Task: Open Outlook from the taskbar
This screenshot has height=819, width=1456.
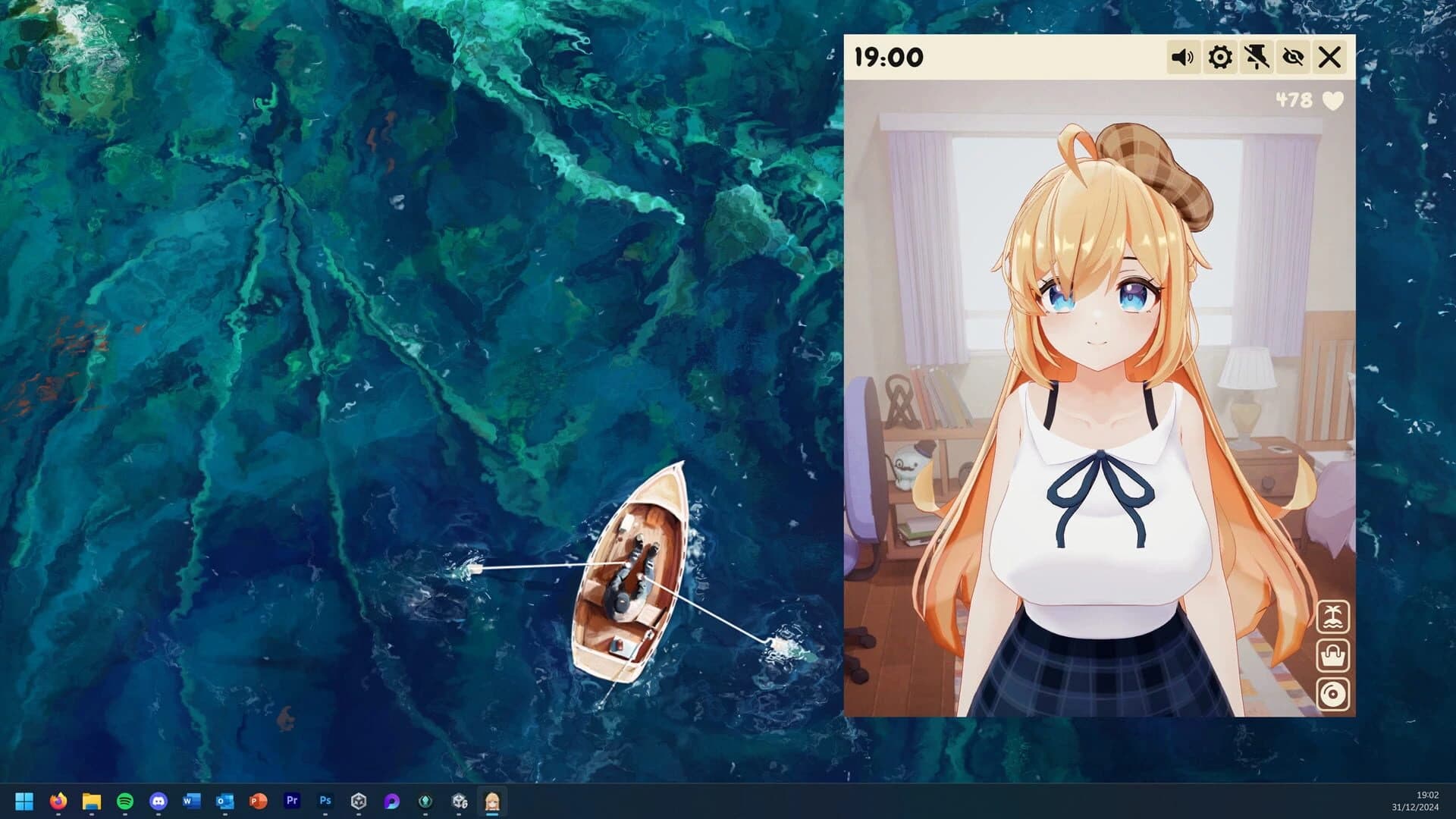Action: 225,800
